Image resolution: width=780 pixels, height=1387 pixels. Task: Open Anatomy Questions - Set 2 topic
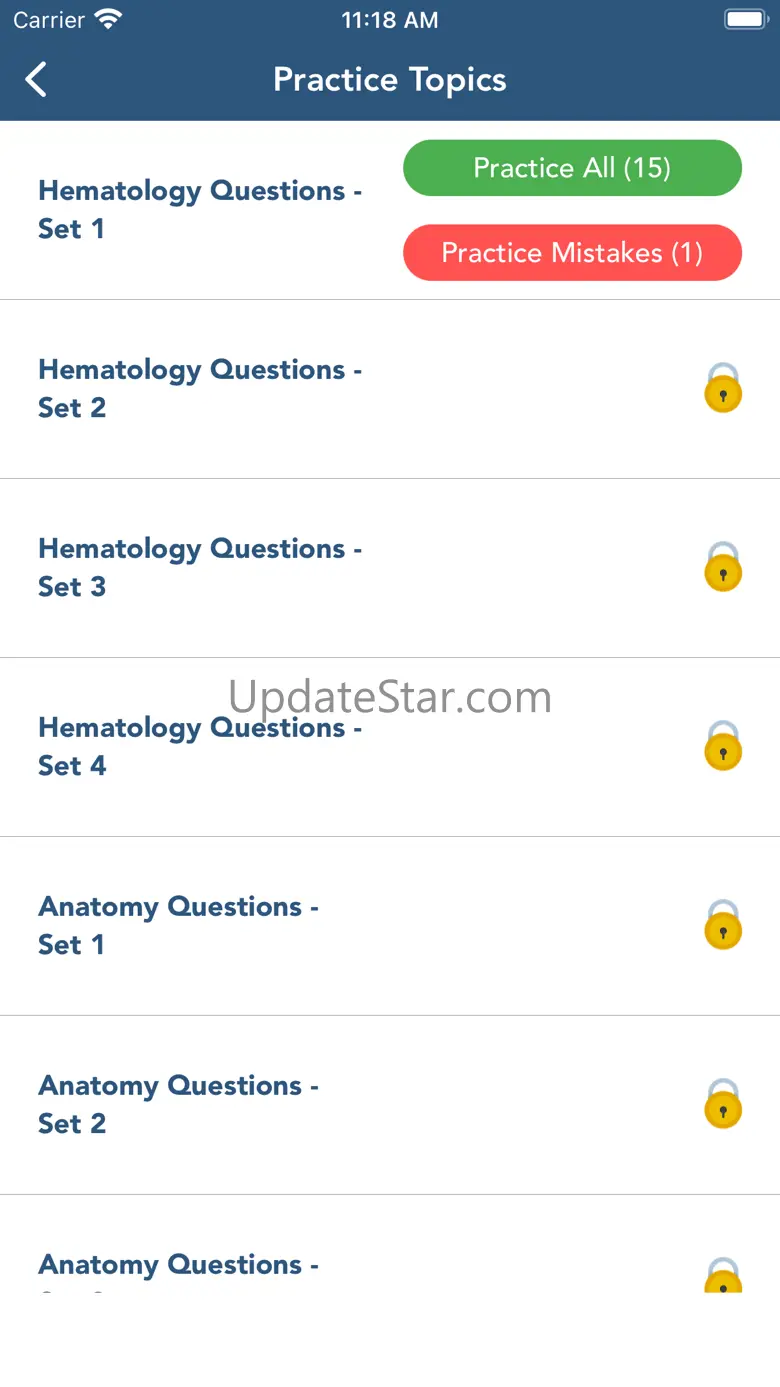coord(178,1104)
